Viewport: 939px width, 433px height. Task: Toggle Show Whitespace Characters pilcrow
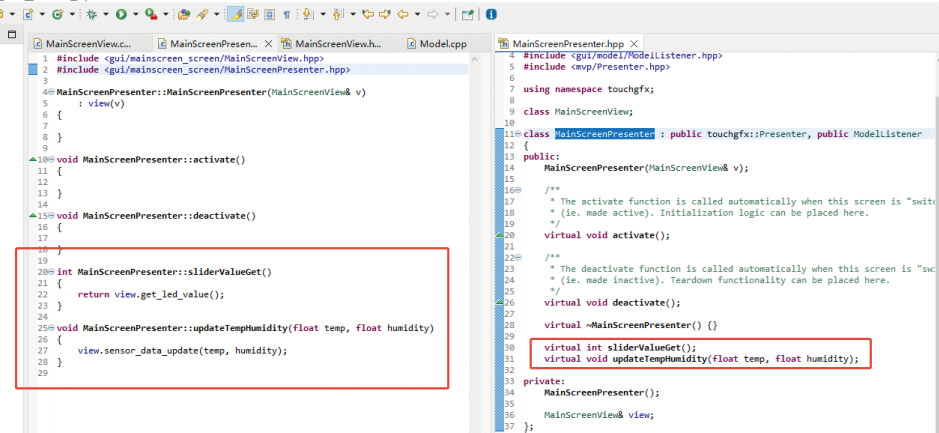286,14
